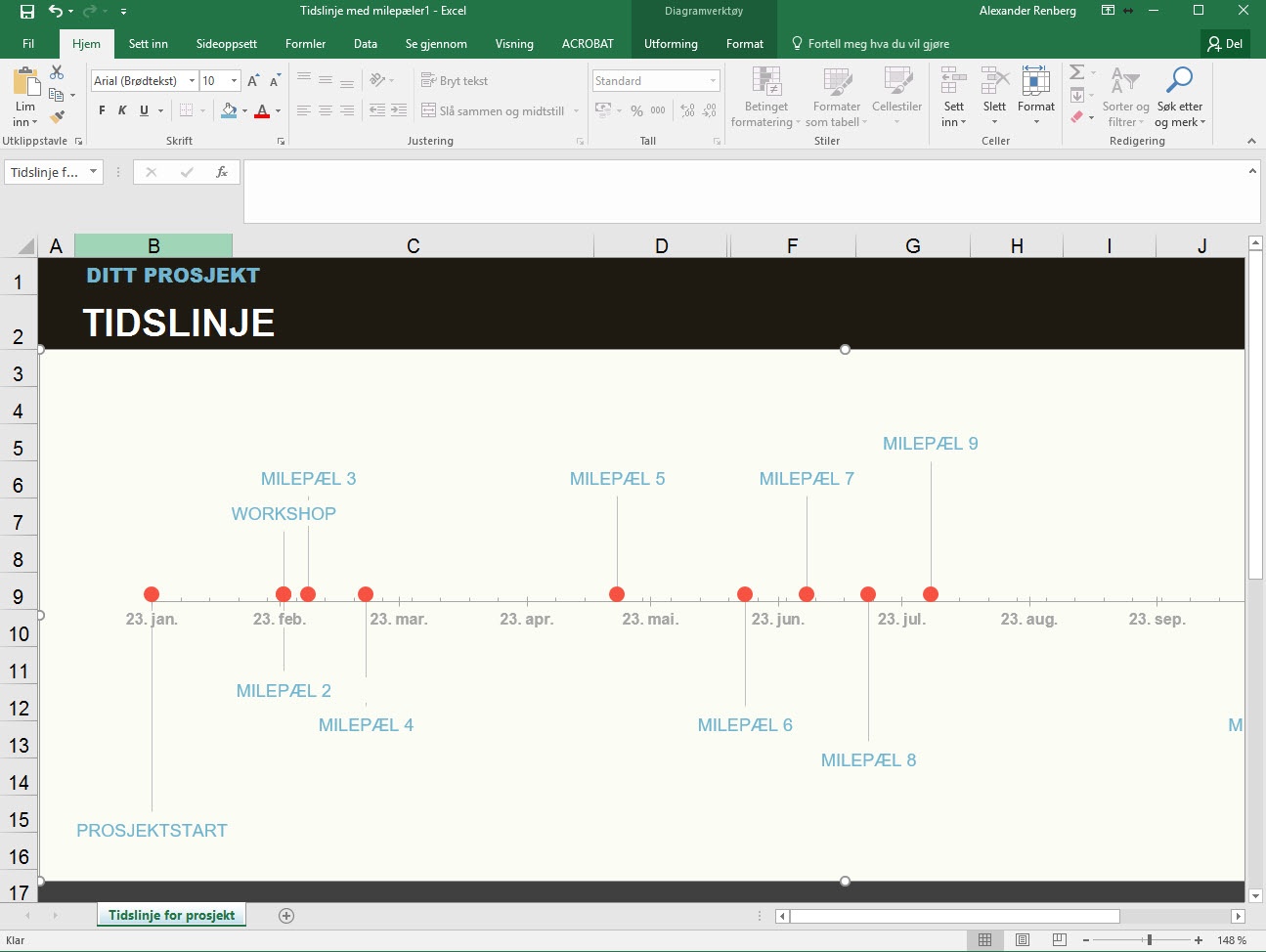1266x952 pixels.
Task: Increase font size with large A
Action: (x=253, y=81)
